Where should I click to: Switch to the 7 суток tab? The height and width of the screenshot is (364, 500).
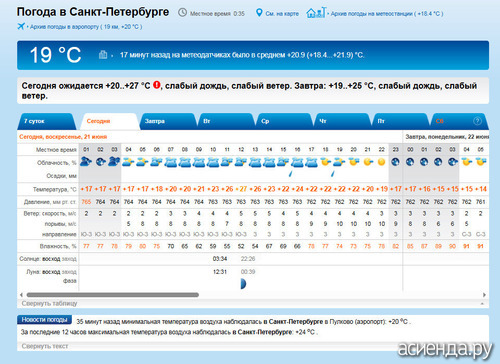click(x=34, y=121)
